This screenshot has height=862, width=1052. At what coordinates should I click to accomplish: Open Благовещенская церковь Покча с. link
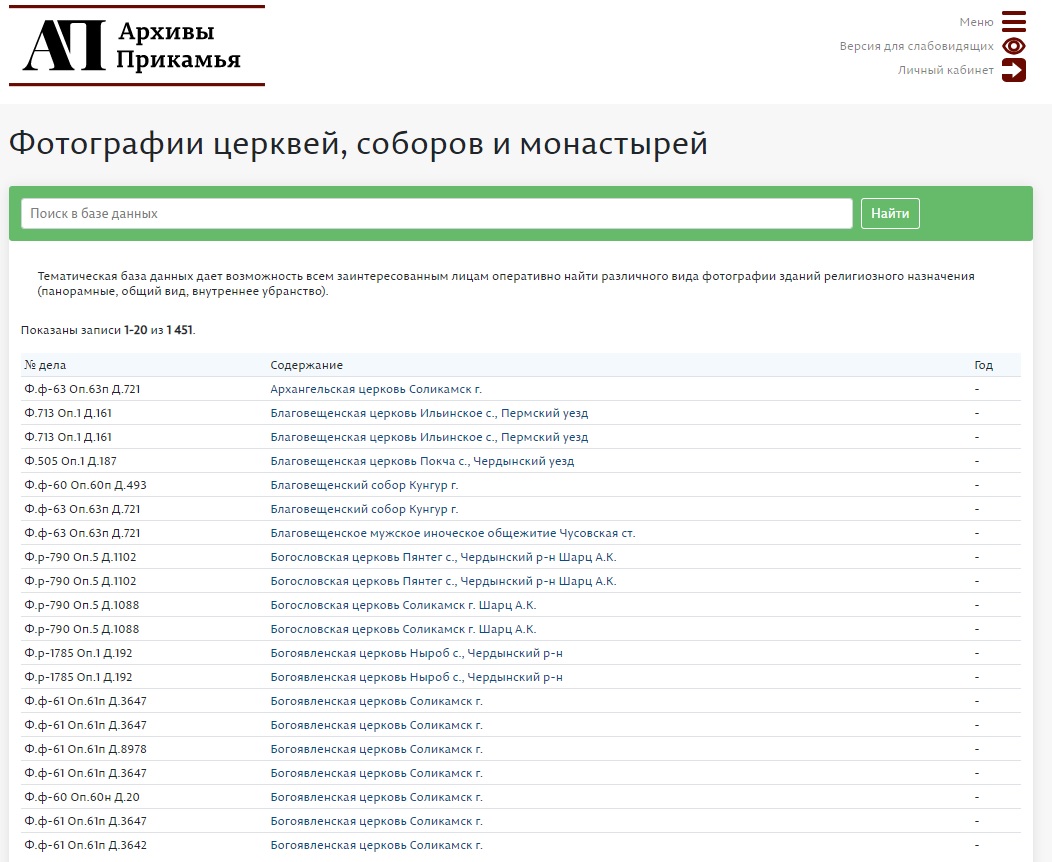point(422,461)
